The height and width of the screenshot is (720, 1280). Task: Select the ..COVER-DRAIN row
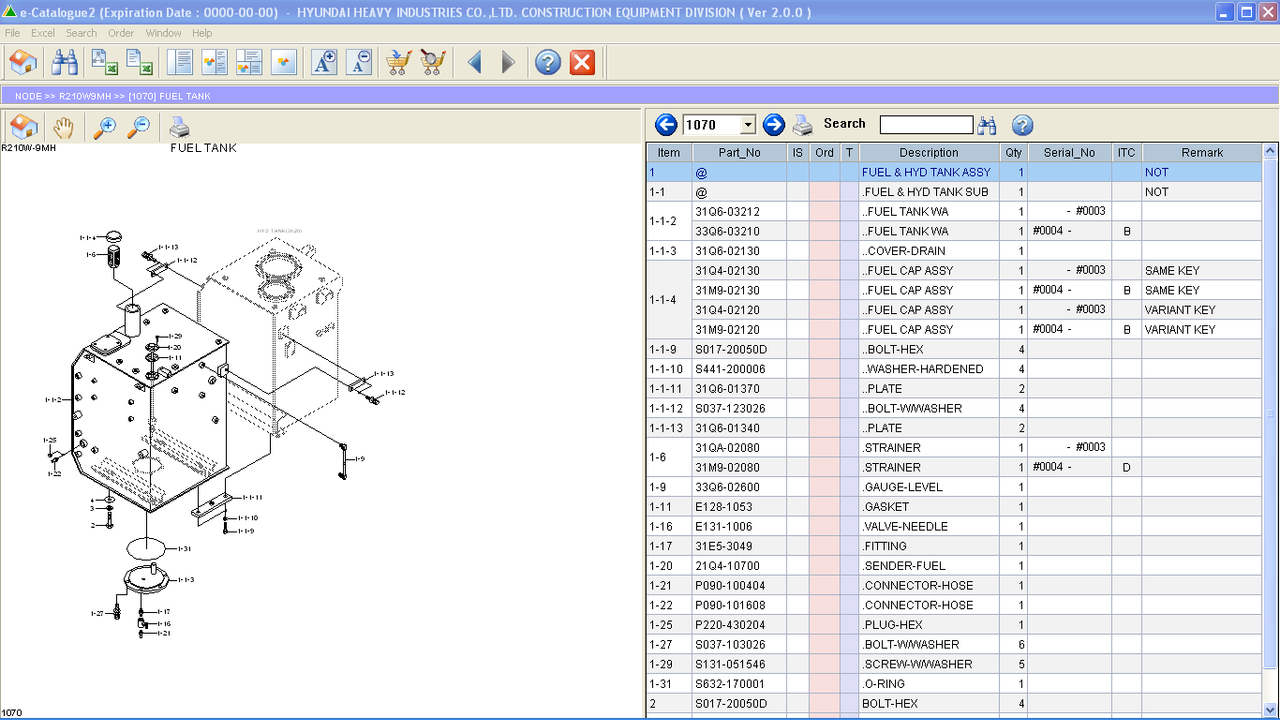pos(954,251)
